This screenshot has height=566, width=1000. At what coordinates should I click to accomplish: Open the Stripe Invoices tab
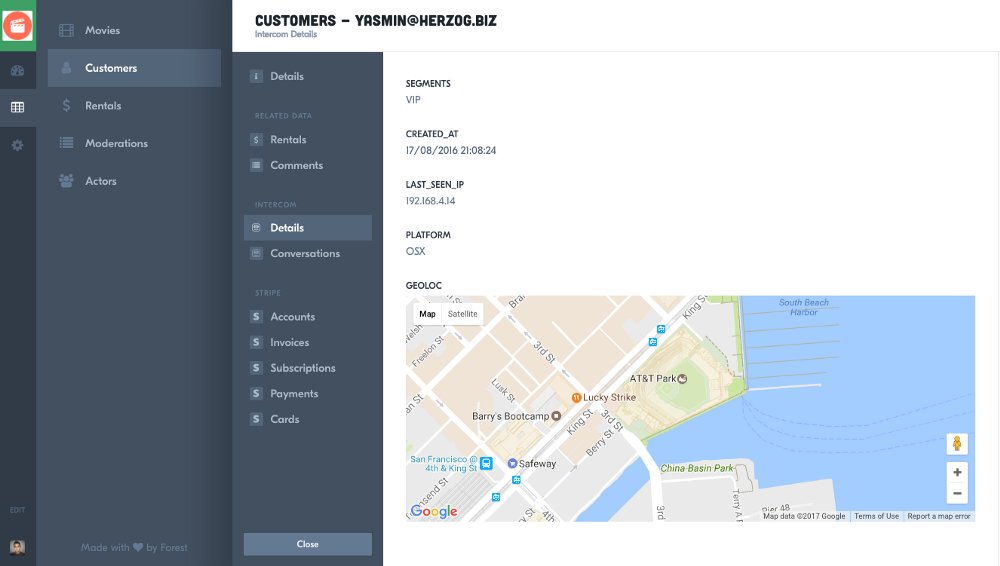[308, 342]
